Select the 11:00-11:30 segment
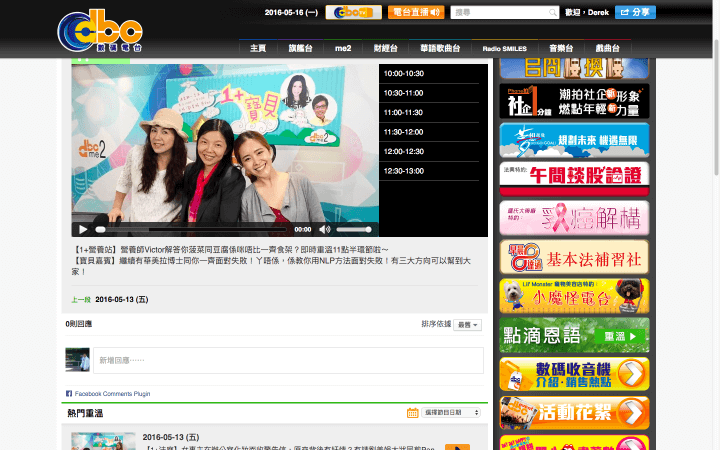The width and height of the screenshot is (720, 450). click(x=431, y=112)
